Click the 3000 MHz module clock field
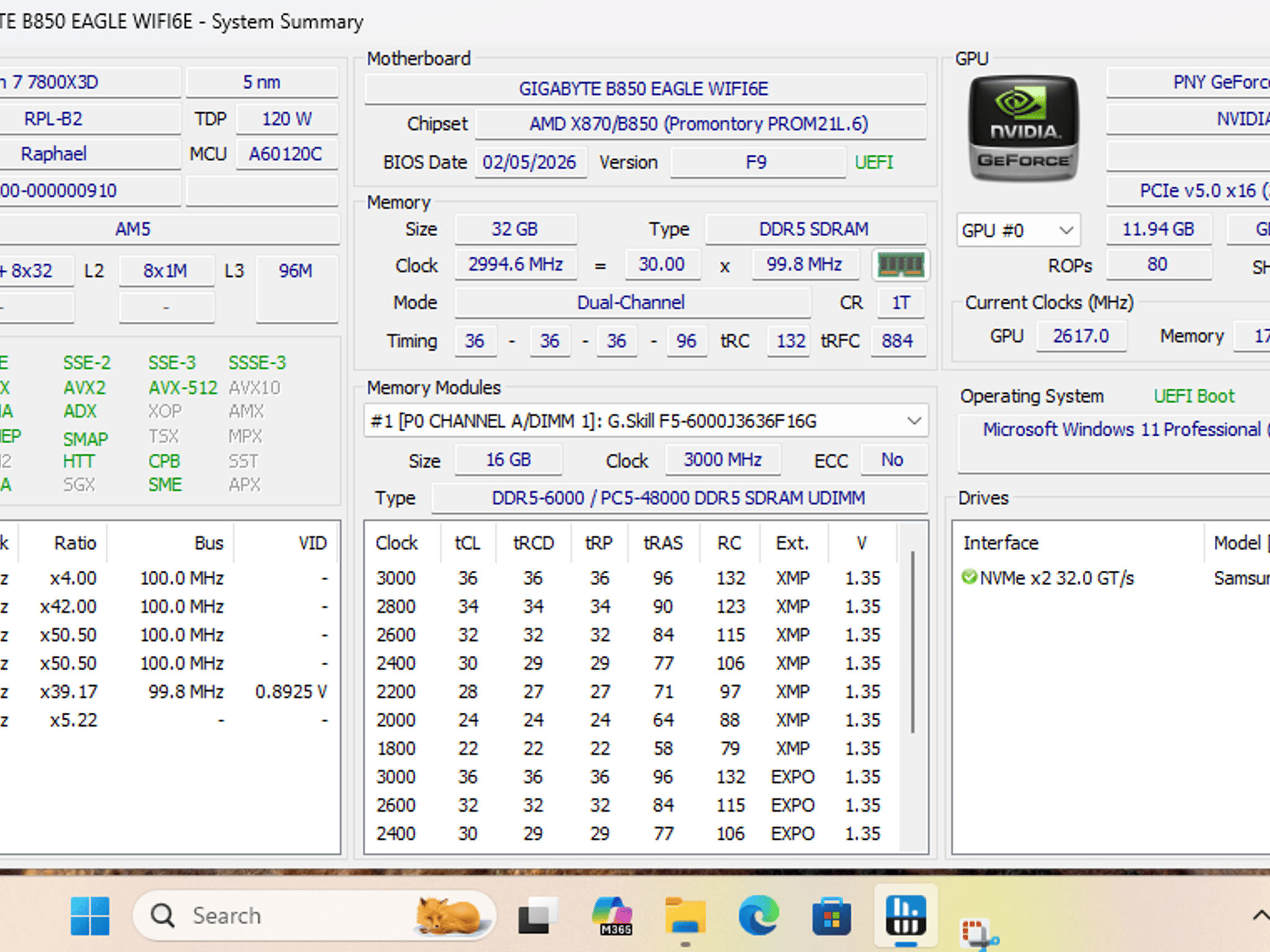The width and height of the screenshot is (1270, 952). 723,460
